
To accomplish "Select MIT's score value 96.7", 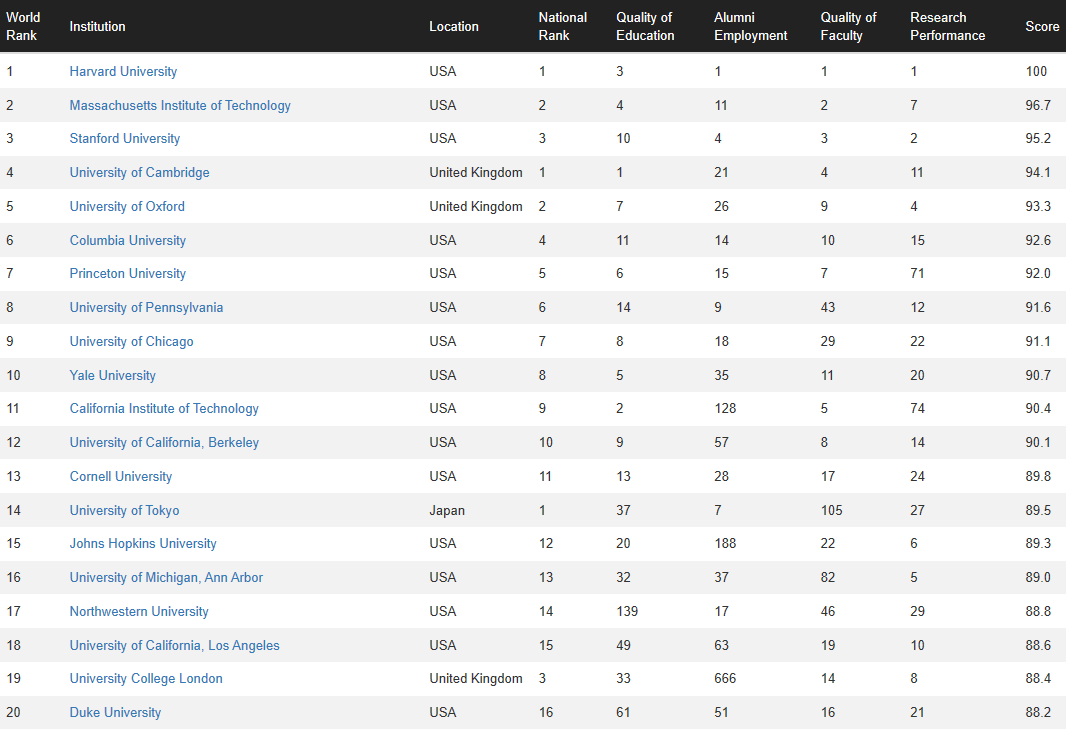I will pyautogui.click(x=1038, y=105).
